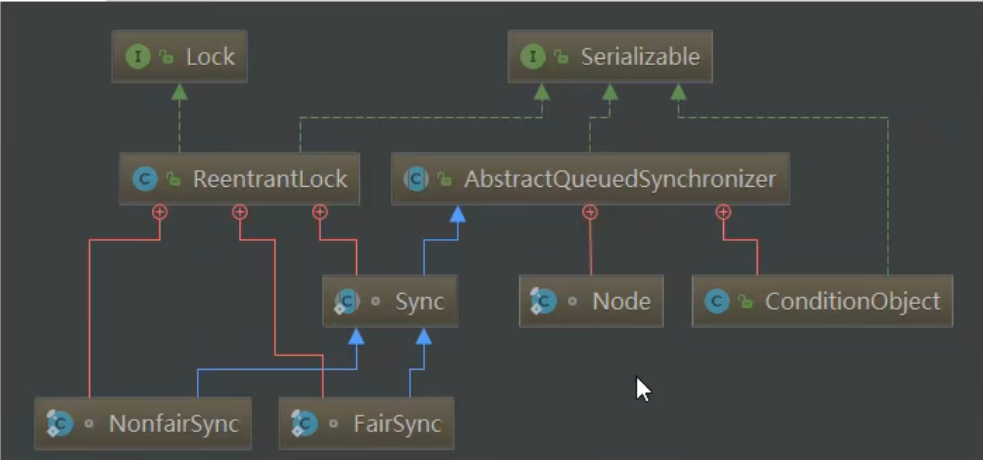Click the package-private dot on NonfairSync
Viewport: 983px width, 460px height.
click(89, 424)
